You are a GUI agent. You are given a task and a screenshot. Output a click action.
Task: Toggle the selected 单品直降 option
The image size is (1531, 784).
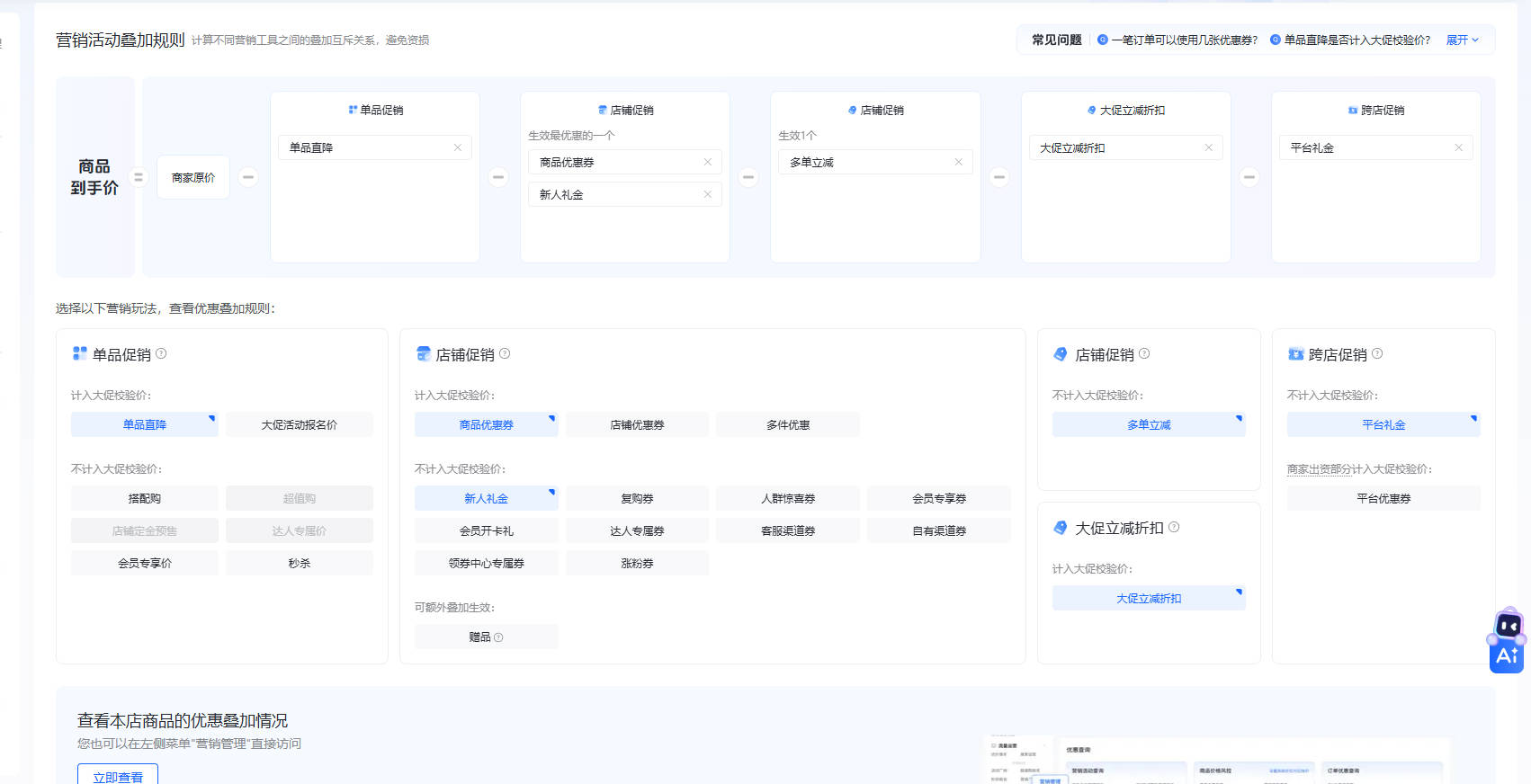pyautogui.click(x=144, y=424)
